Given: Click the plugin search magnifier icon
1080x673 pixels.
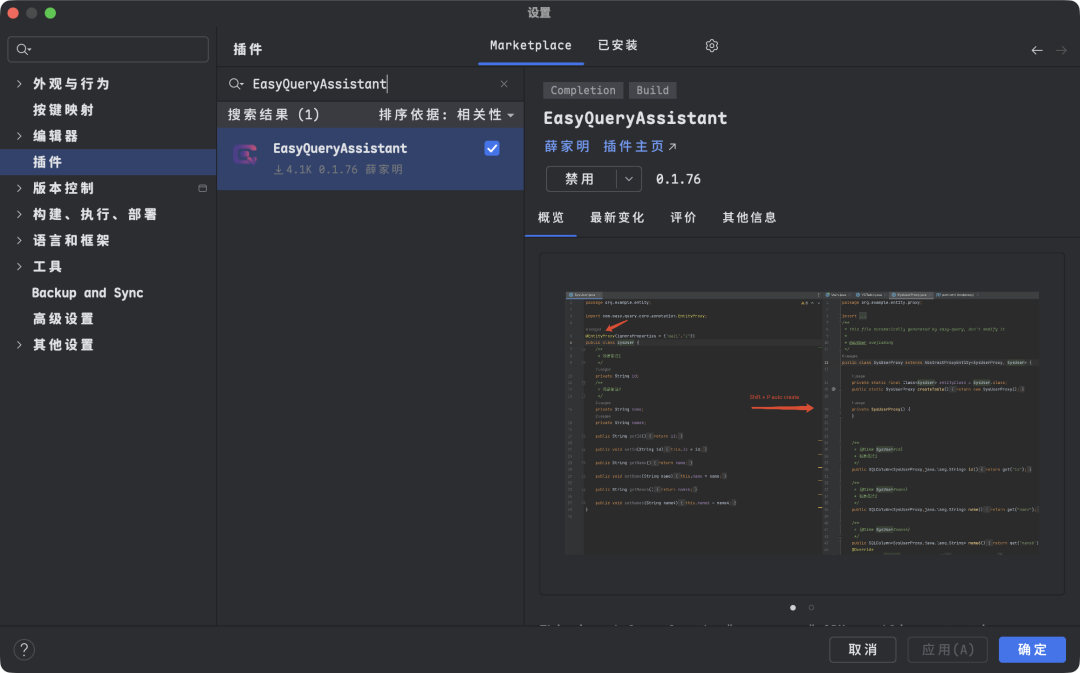Looking at the screenshot, I should coord(236,84).
